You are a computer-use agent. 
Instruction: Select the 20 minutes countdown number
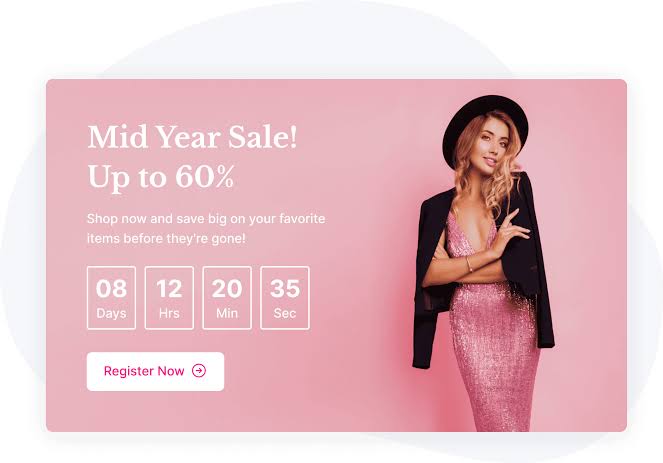pos(227,289)
